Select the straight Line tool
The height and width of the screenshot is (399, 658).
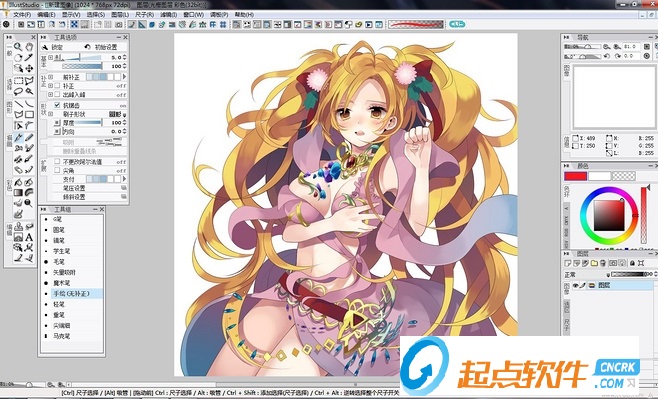(18, 104)
